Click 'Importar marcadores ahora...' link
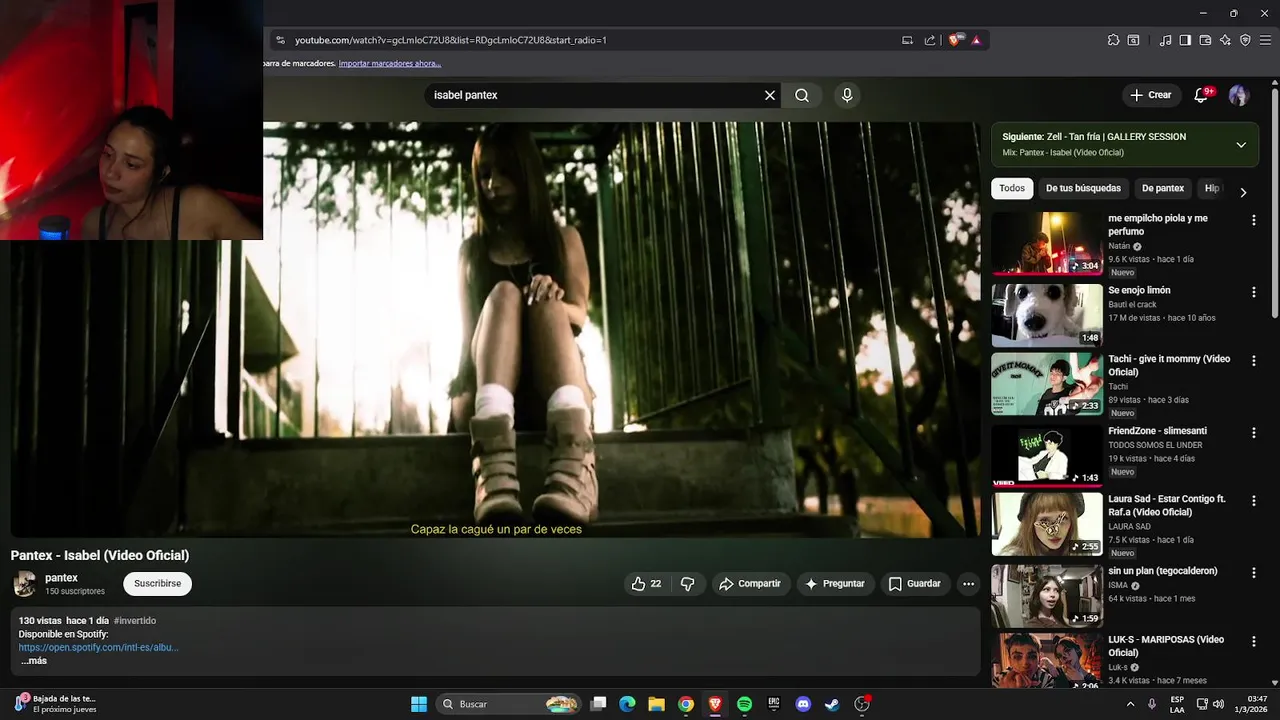 [390, 63]
